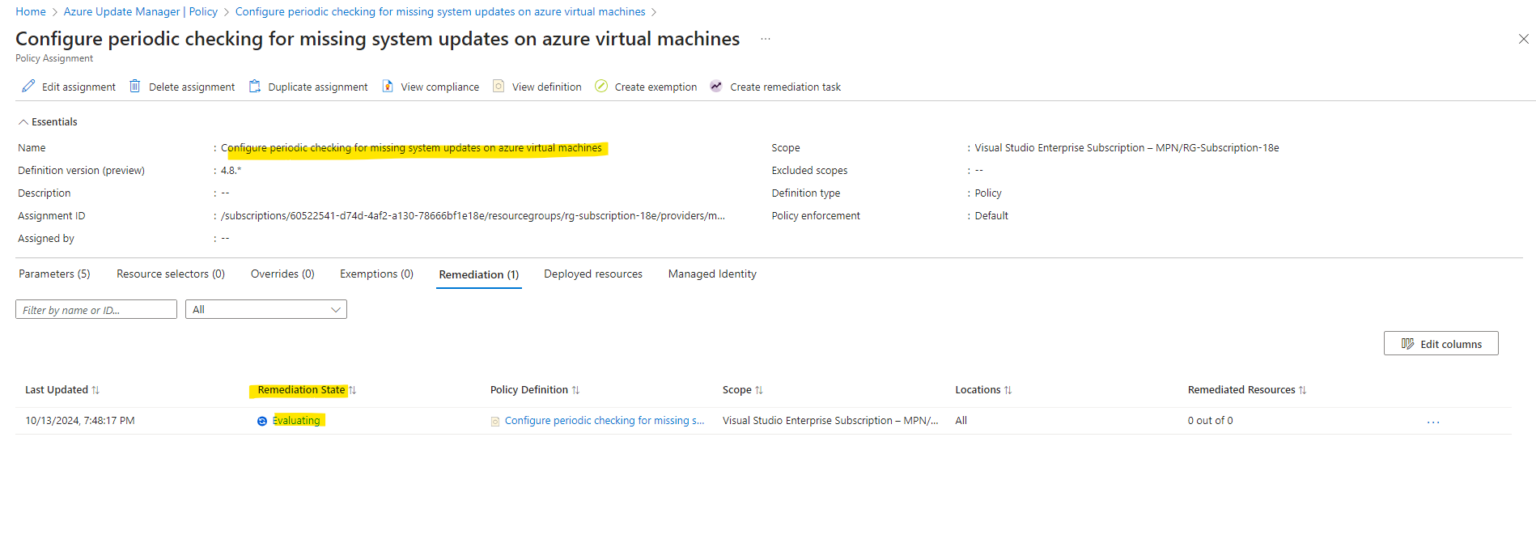Click the Create exemption circle icon
1536x539 pixels.
pyautogui.click(x=601, y=87)
